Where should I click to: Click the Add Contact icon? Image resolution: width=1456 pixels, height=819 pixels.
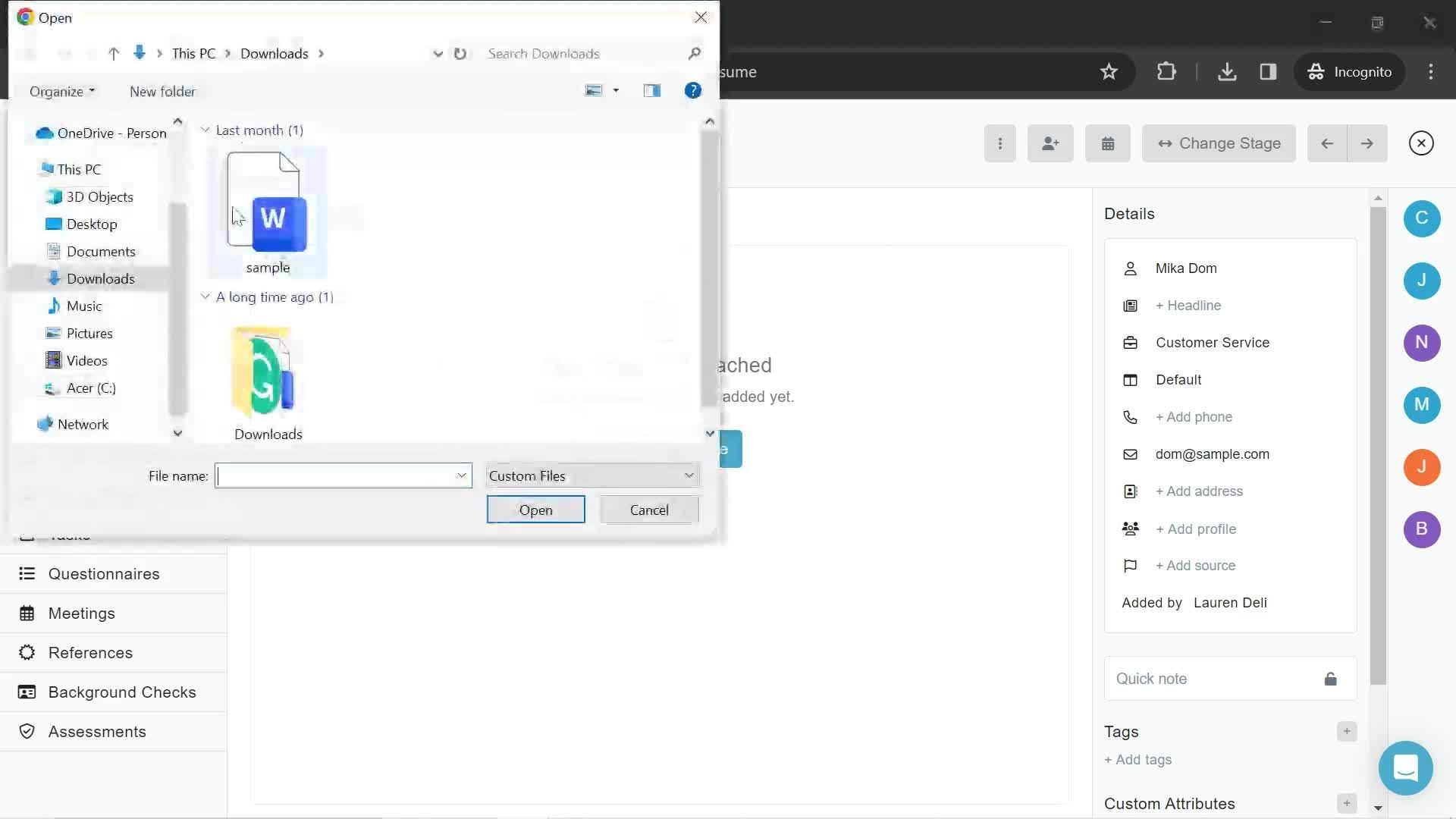pyautogui.click(x=1051, y=143)
